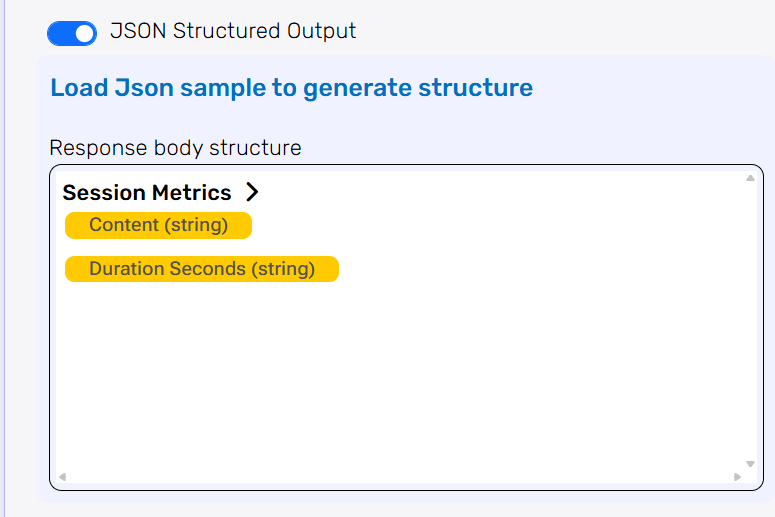Click the horizontal scrollbar track of structure box
This screenshot has height=517, width=775.
[x=400, y=476]
